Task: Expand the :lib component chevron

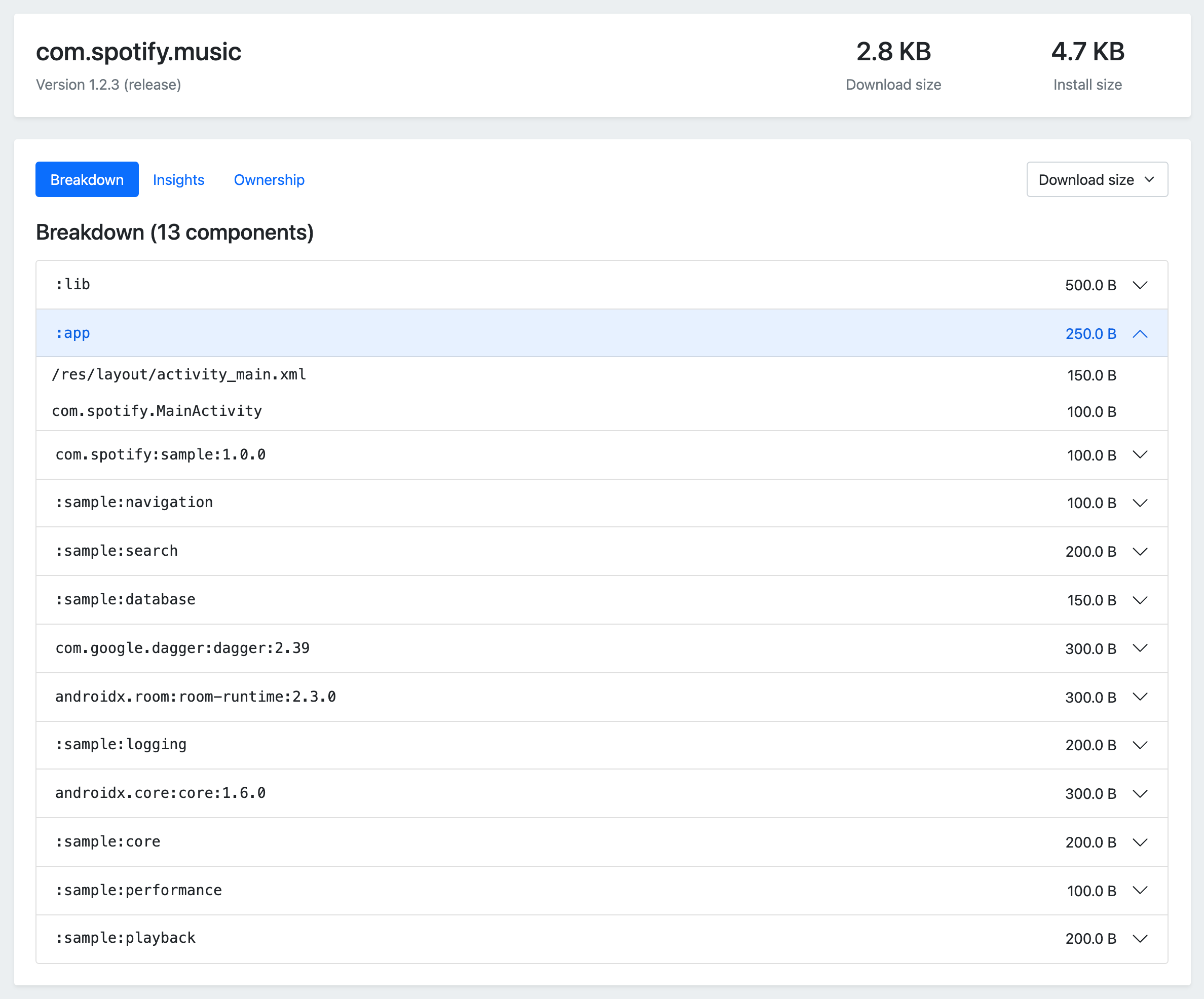Action: coord(1140,285)
